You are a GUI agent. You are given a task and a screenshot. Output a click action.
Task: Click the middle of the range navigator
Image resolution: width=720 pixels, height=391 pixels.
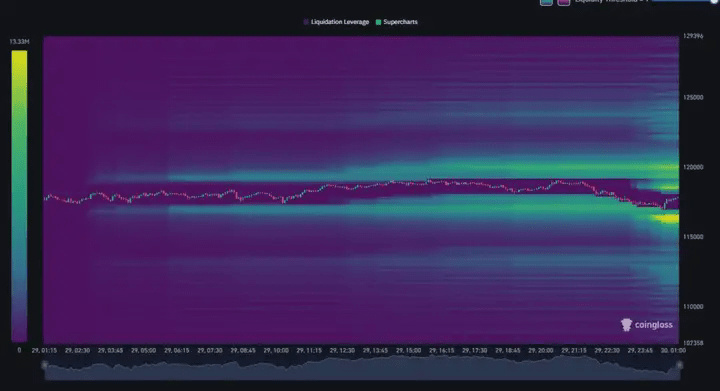(x=362, y=369)
